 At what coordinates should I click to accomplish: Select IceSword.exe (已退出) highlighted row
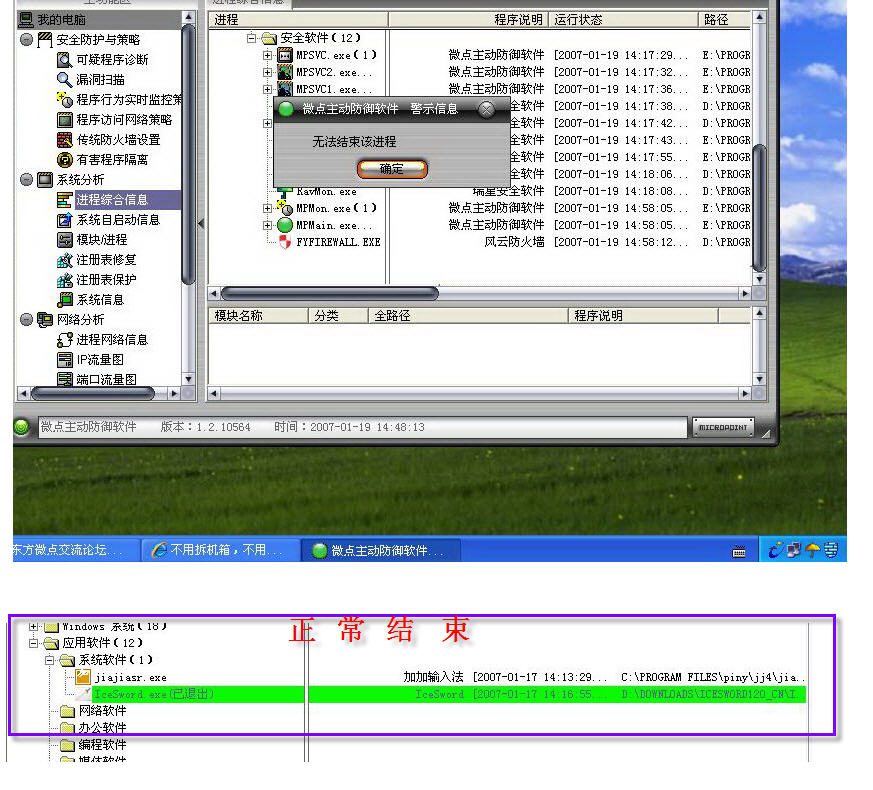pyautogui.click(x=440, y=694)
